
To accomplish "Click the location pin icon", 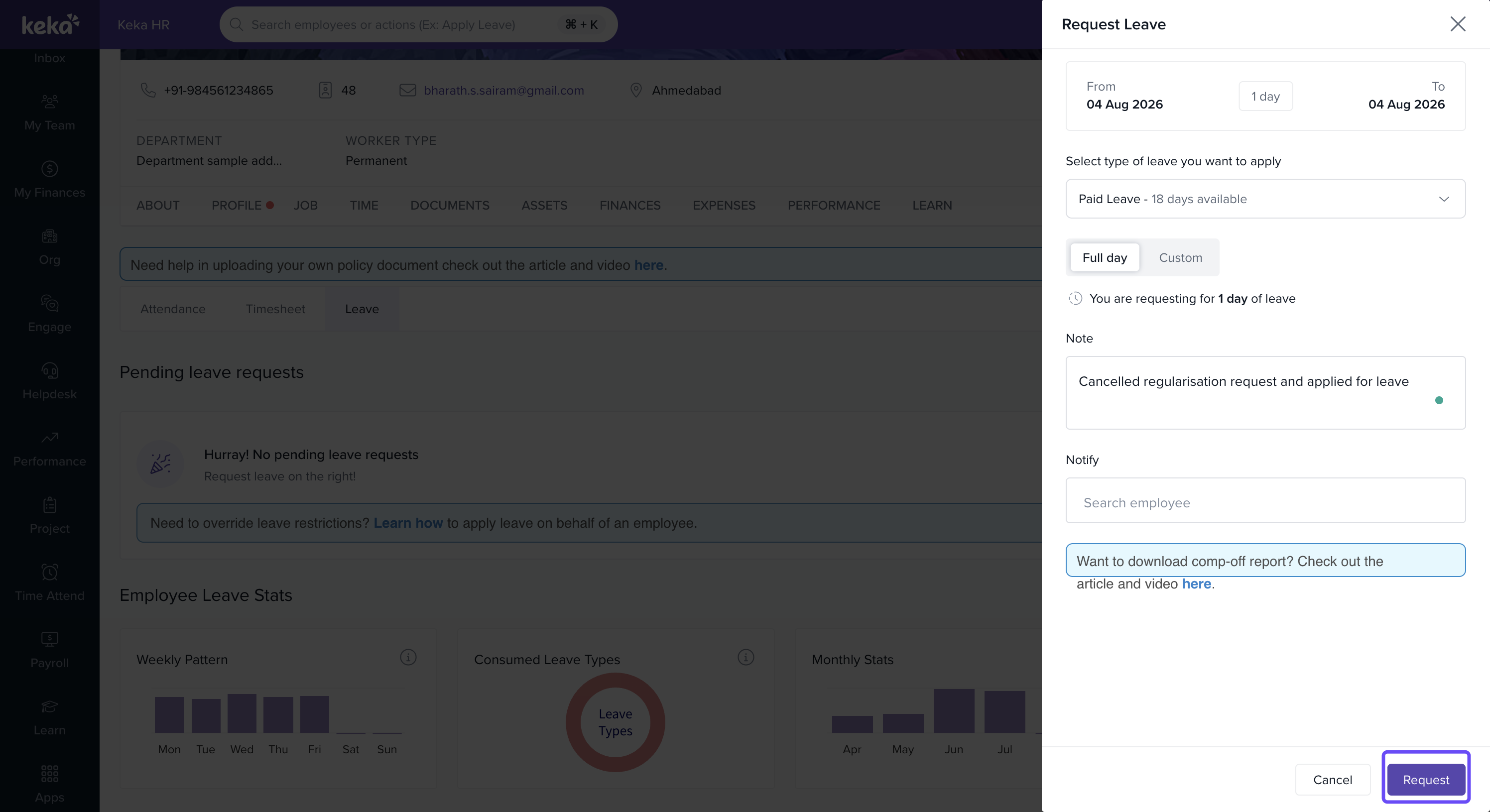I will [x=635, y=90].
